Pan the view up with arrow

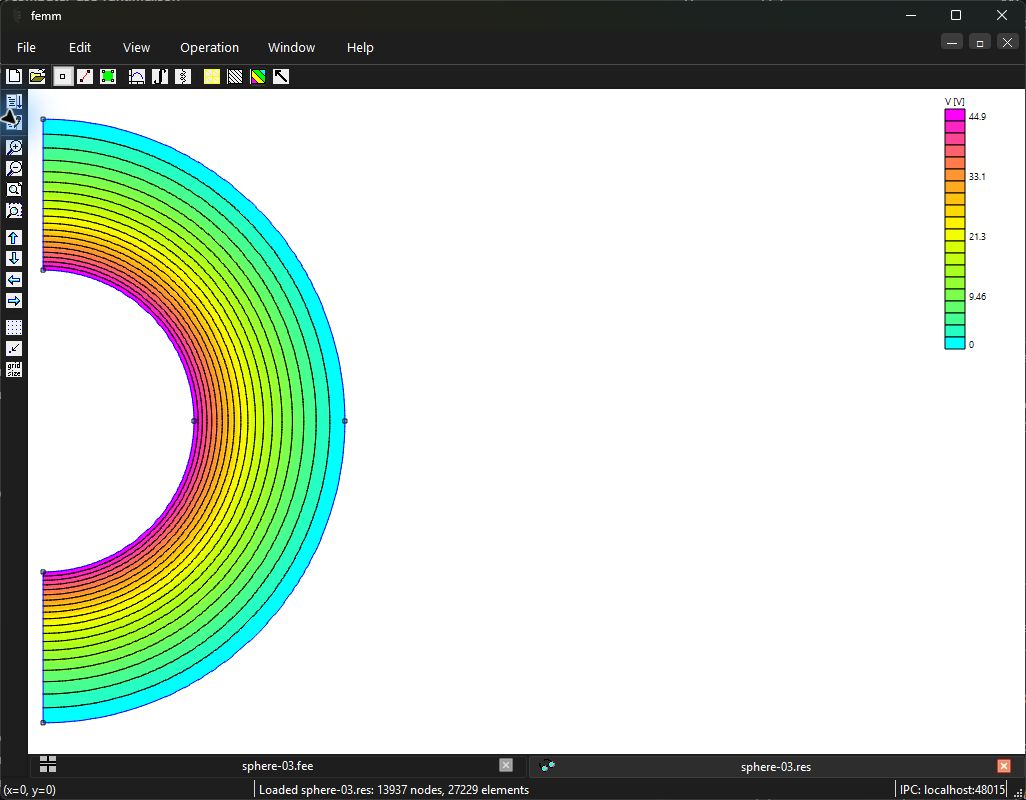click(14, 237)
